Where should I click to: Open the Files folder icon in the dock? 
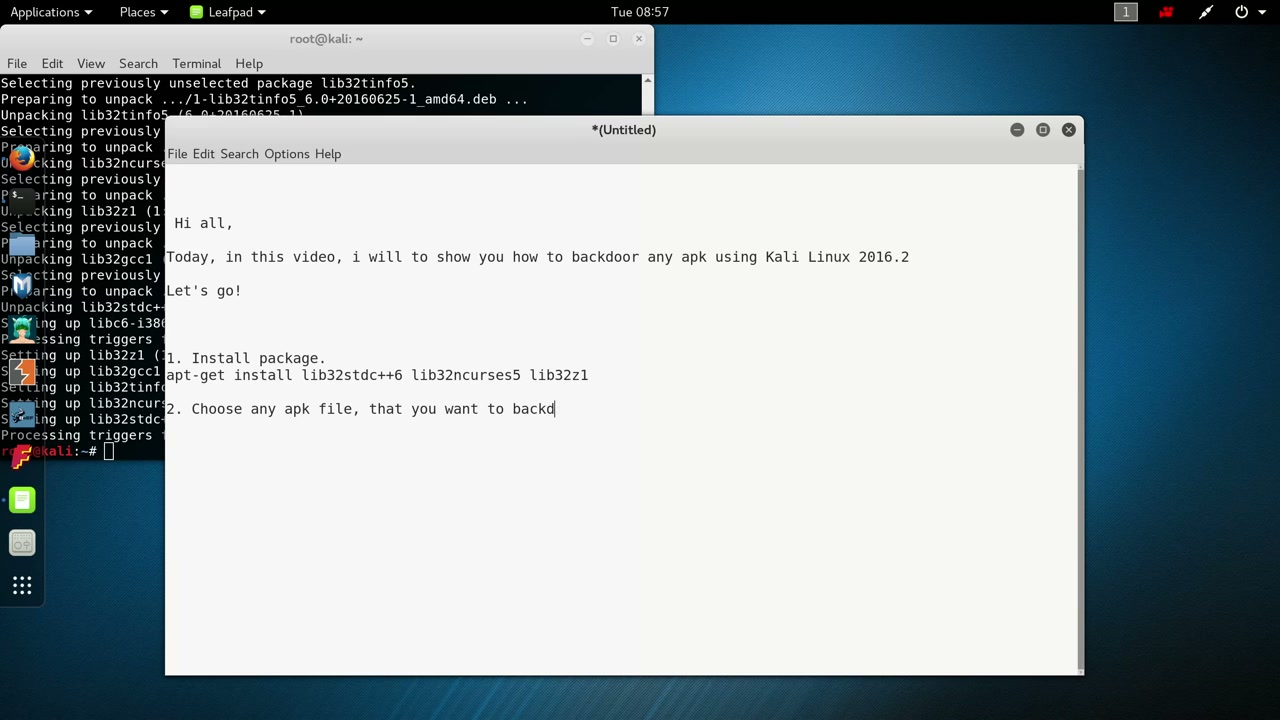[x=22, y=243]
